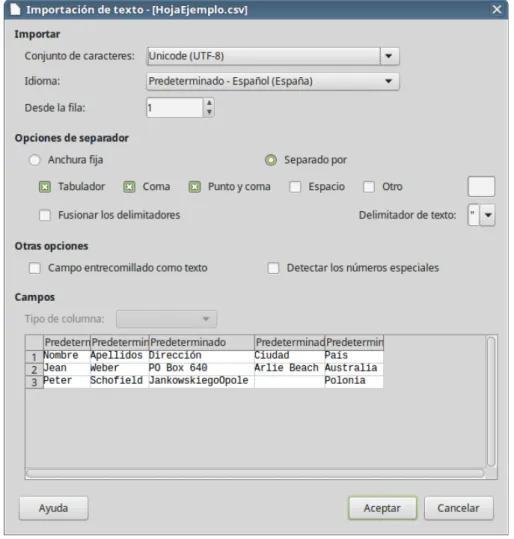Viewport: 514px width, 539px height.
Task: Click the JankowskiegoOpole cell
Action: (202, 381)
